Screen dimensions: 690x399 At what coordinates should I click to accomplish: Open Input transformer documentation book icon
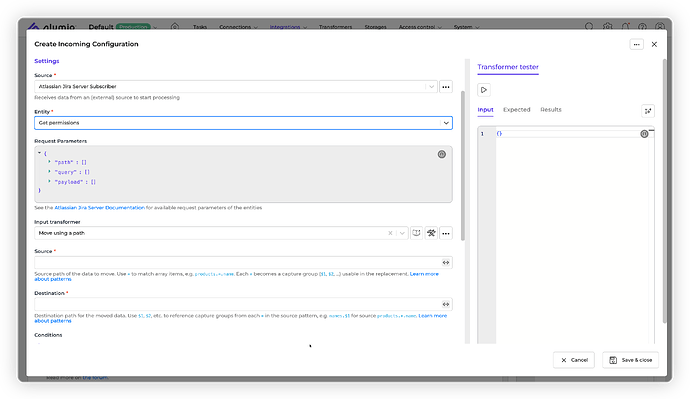(416, 233)
